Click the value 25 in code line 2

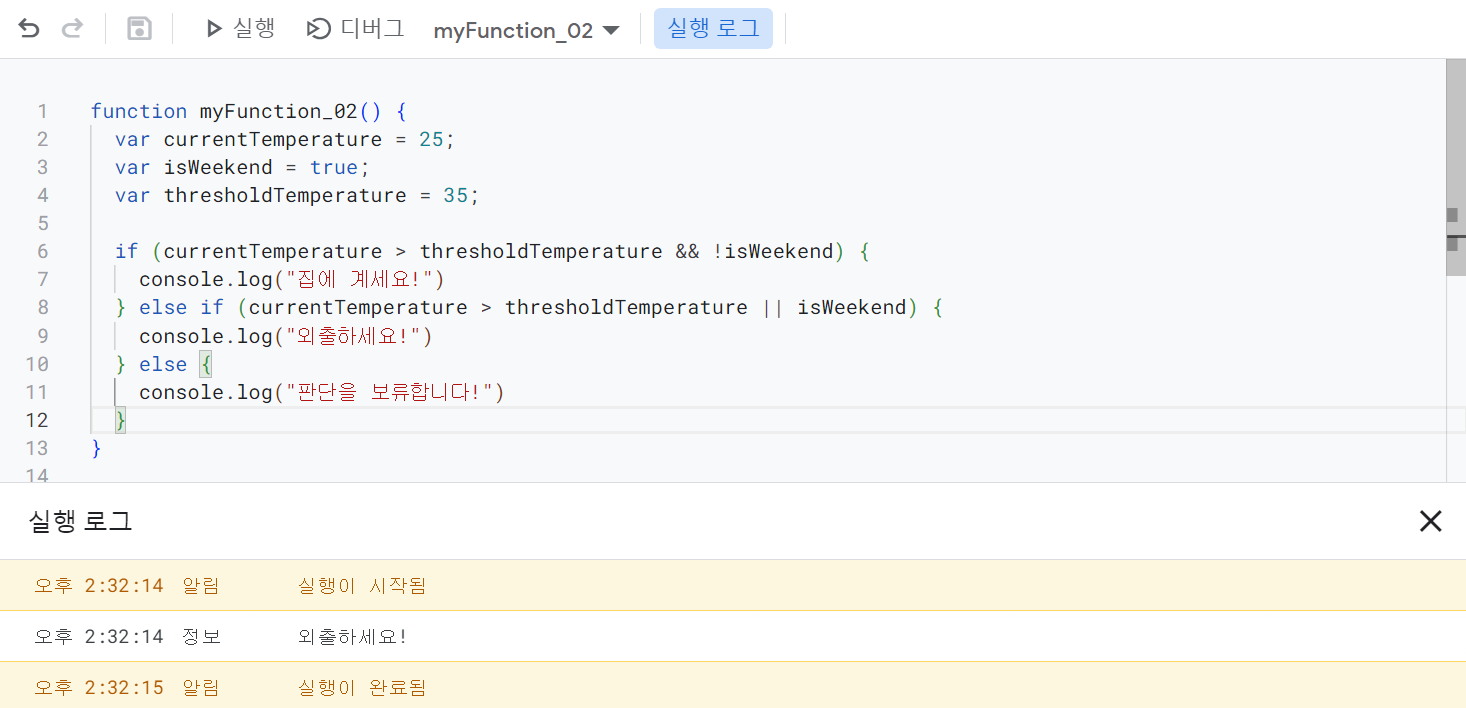pos(431,139)
